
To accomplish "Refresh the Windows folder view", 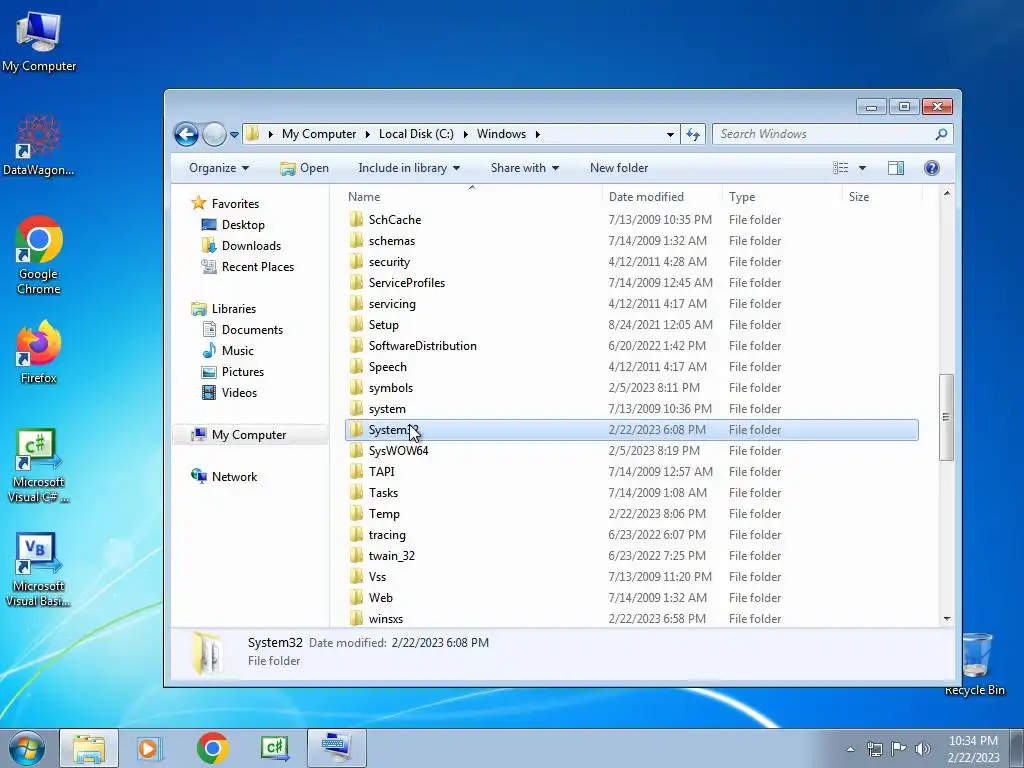I will click(693, 135).
